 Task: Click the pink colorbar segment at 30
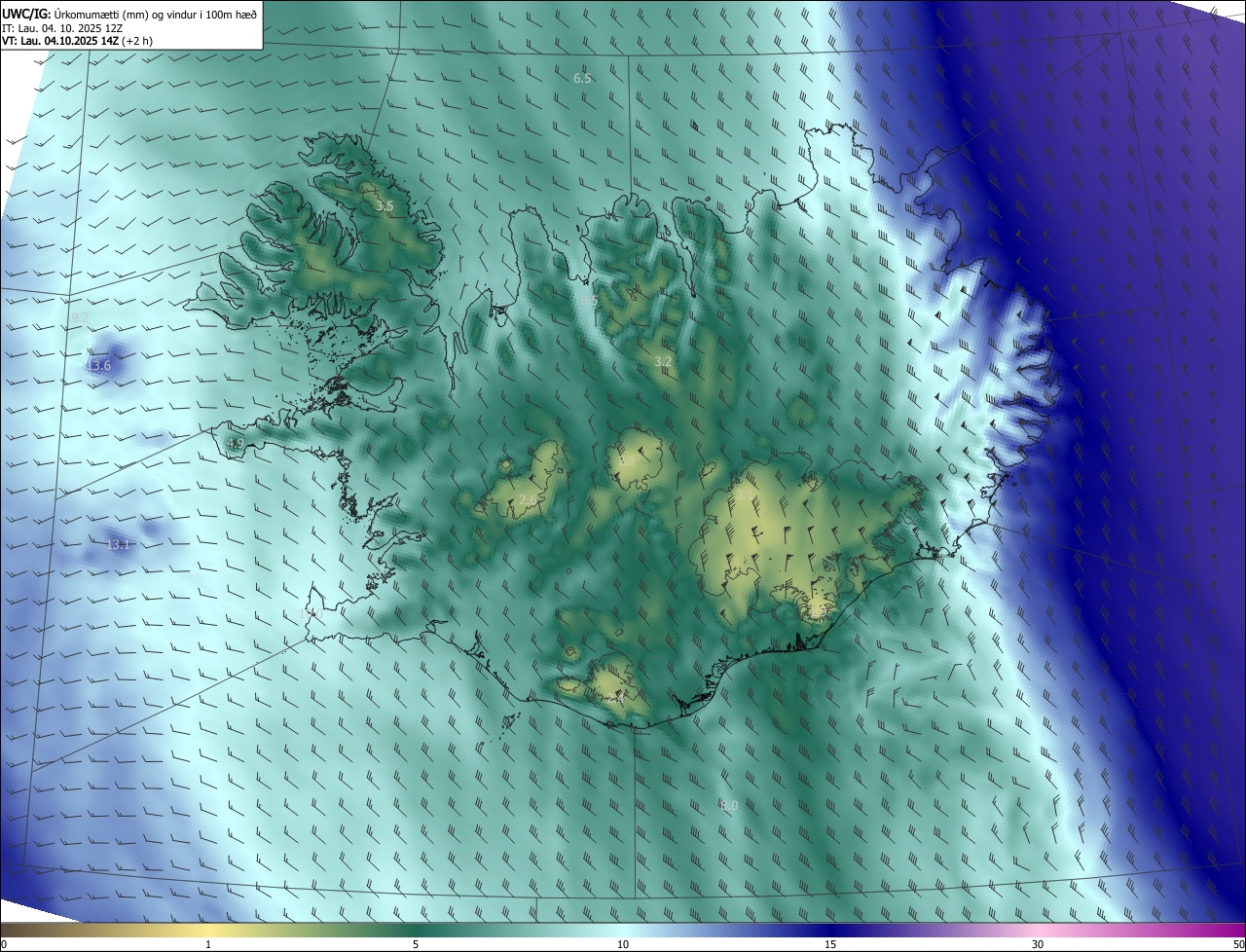1038,930
